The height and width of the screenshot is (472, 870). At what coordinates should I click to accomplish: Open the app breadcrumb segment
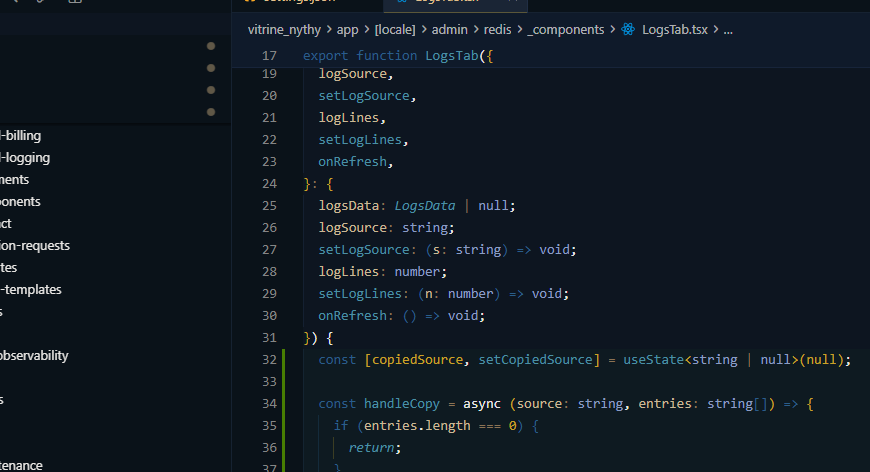coord(347,29)
